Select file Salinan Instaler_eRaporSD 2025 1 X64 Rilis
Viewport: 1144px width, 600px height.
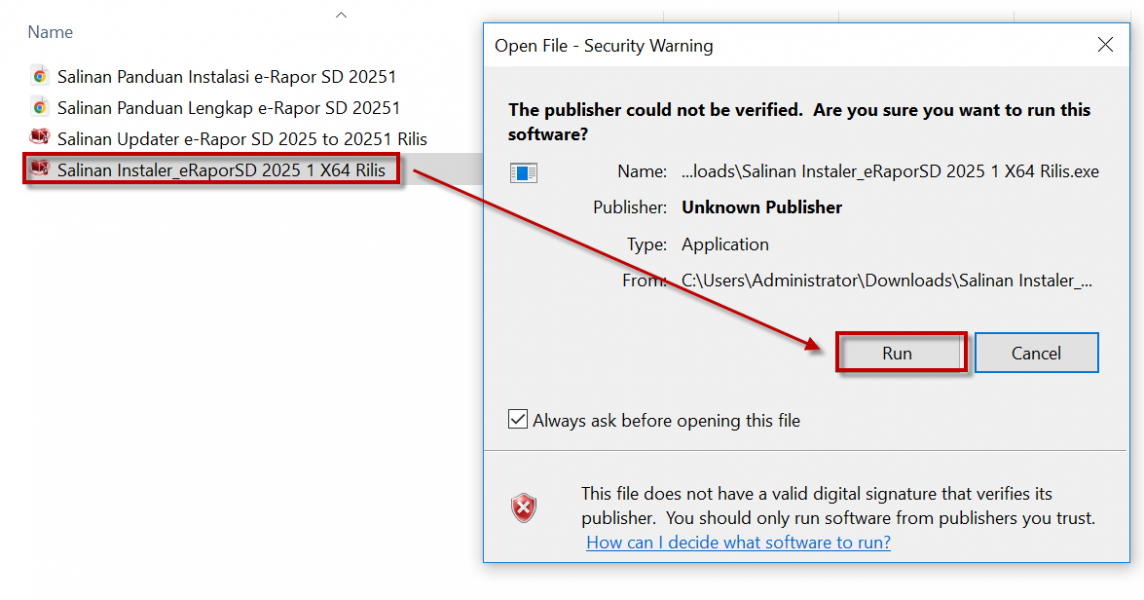pos(221,170)
